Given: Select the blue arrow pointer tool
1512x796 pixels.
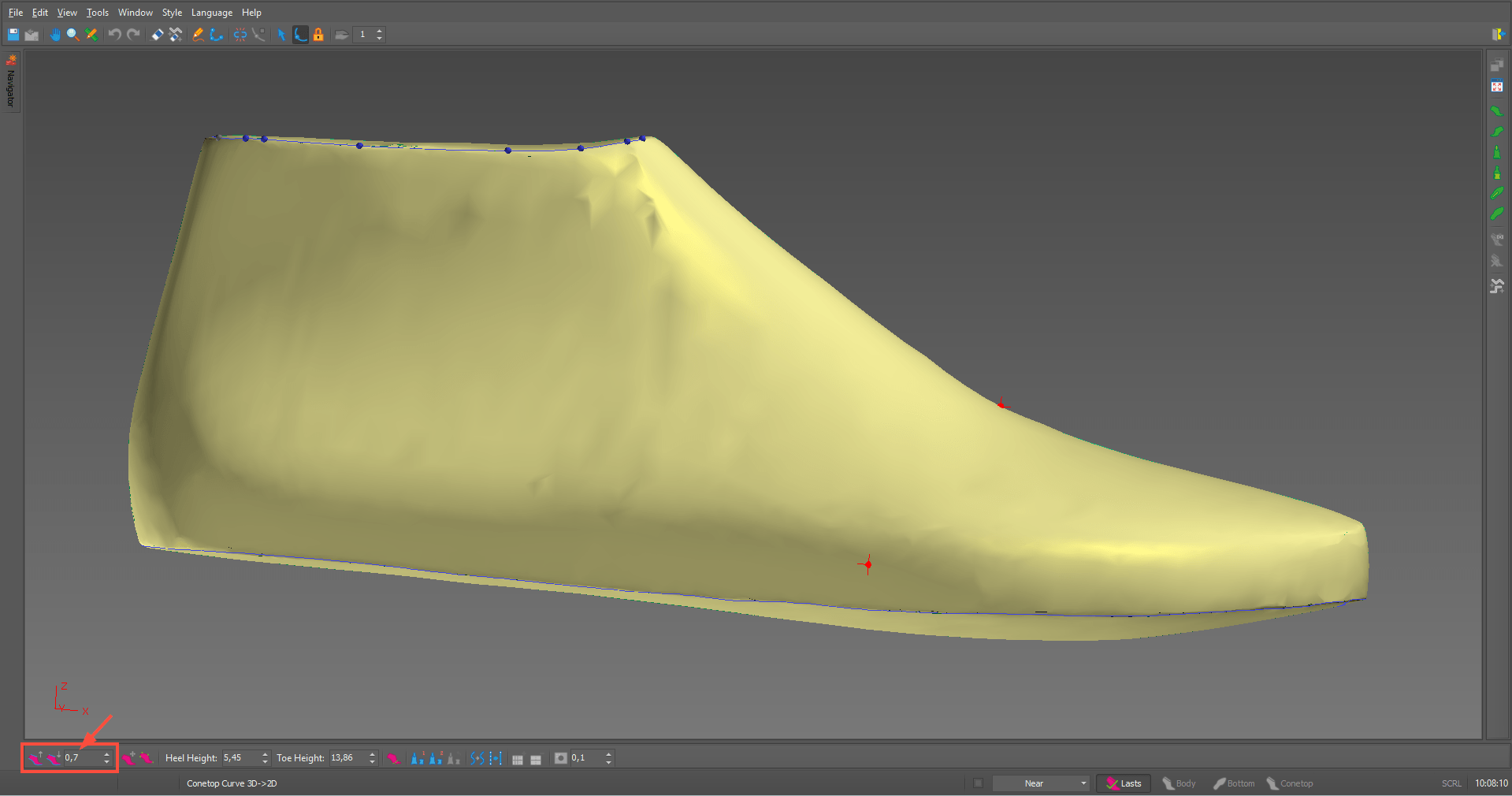Looking at the screenshot, I should pos(281,35).
